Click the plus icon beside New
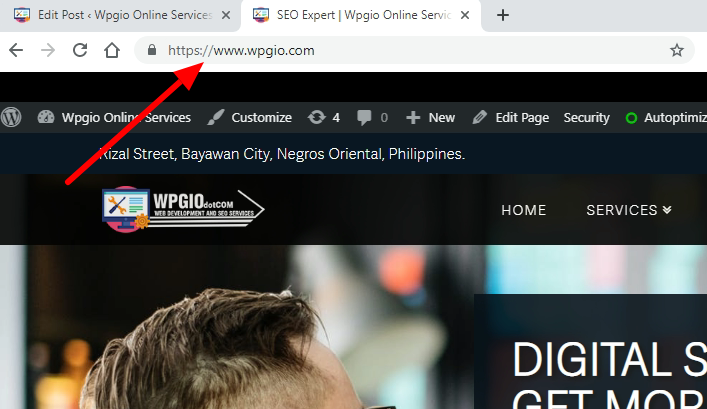The width and height of the screenshot is (707, 409). coord(413,118)
